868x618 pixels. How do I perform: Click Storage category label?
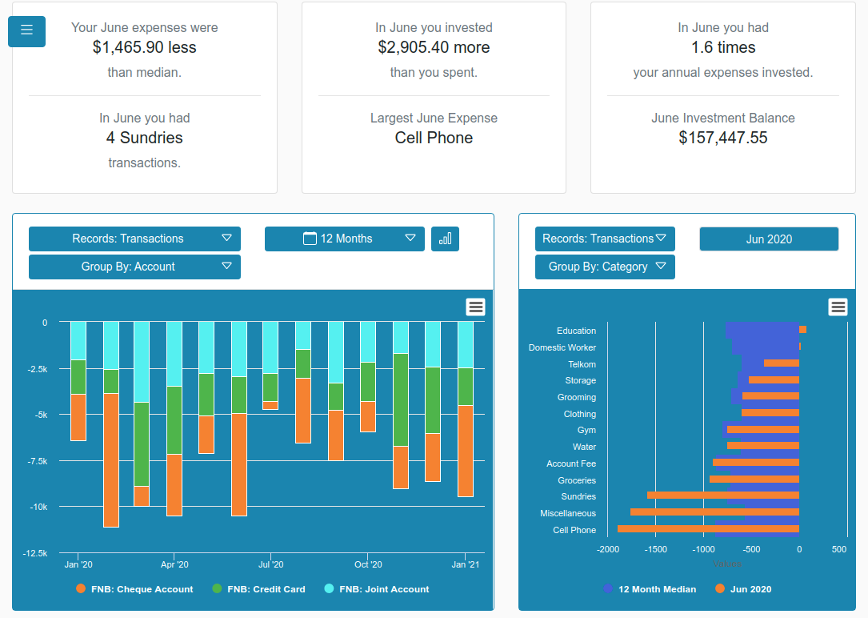click(580, 380)
